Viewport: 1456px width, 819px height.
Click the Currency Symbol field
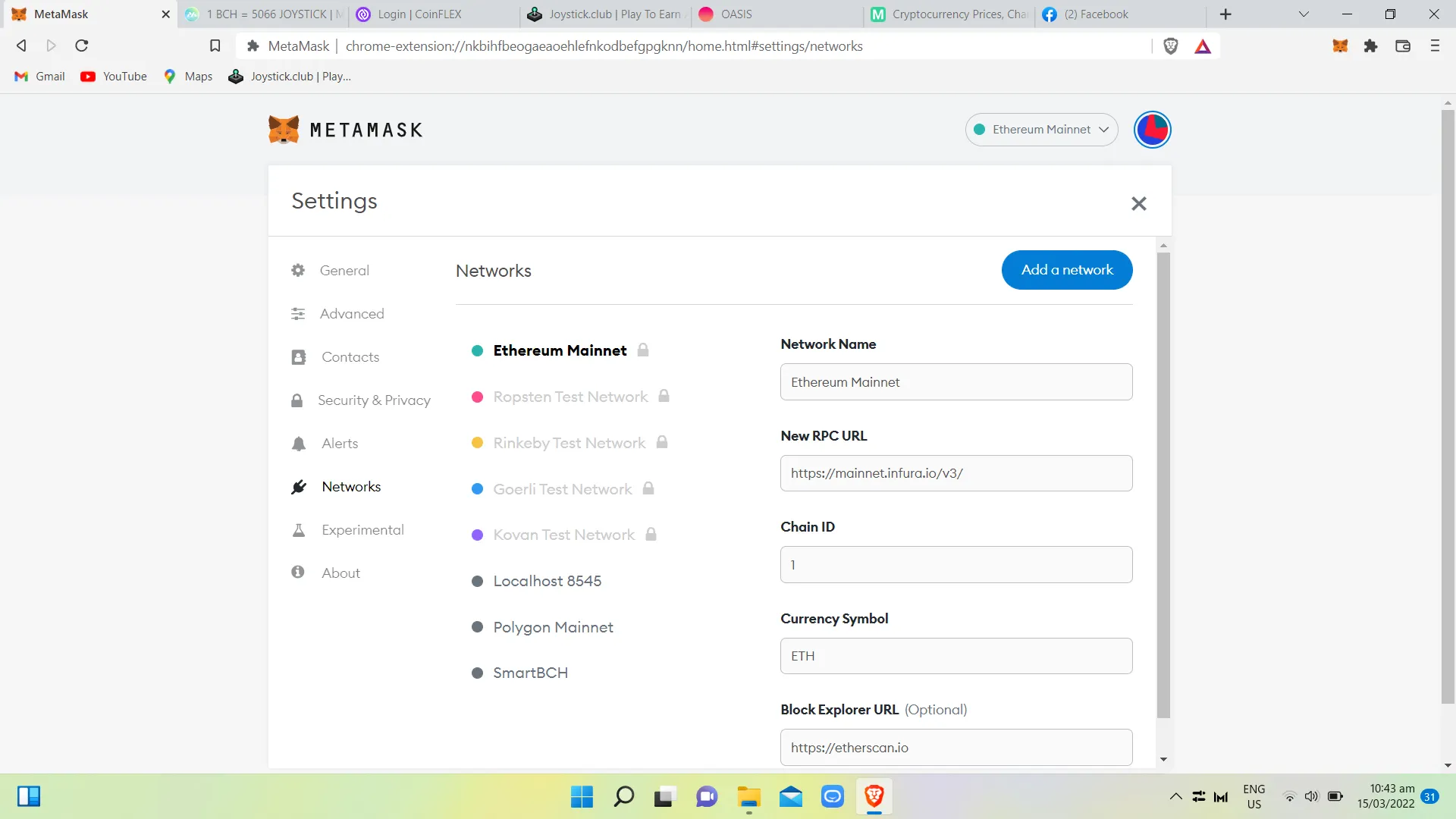(956, 656)
